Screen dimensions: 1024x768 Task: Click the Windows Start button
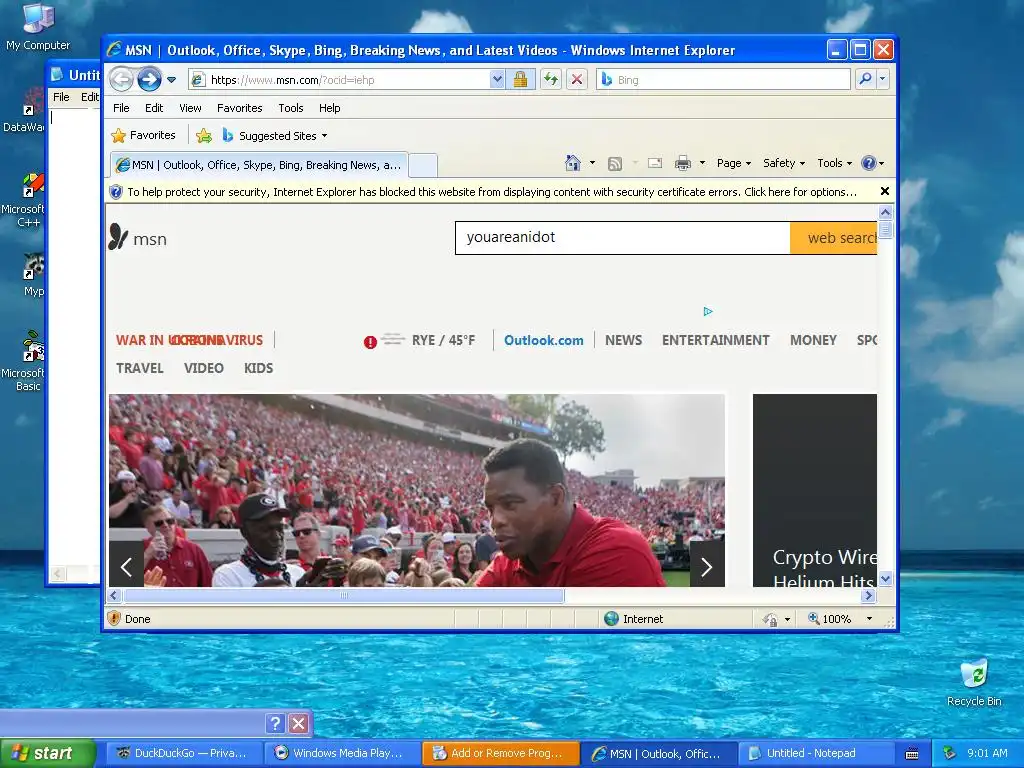(48, 753)
